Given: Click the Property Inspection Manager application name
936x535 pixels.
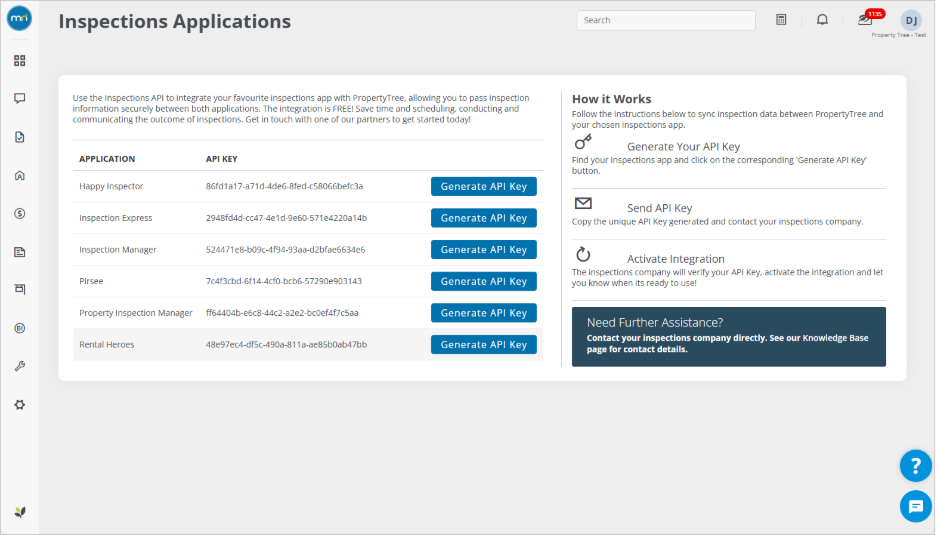Looking at the screenshot, I should 136,313.
